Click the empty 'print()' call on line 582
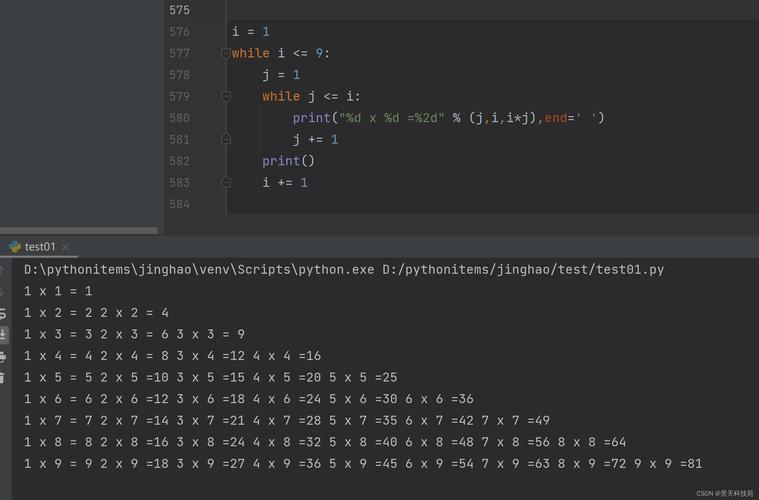This screenshot has width=759, height=500. (288, 161)
